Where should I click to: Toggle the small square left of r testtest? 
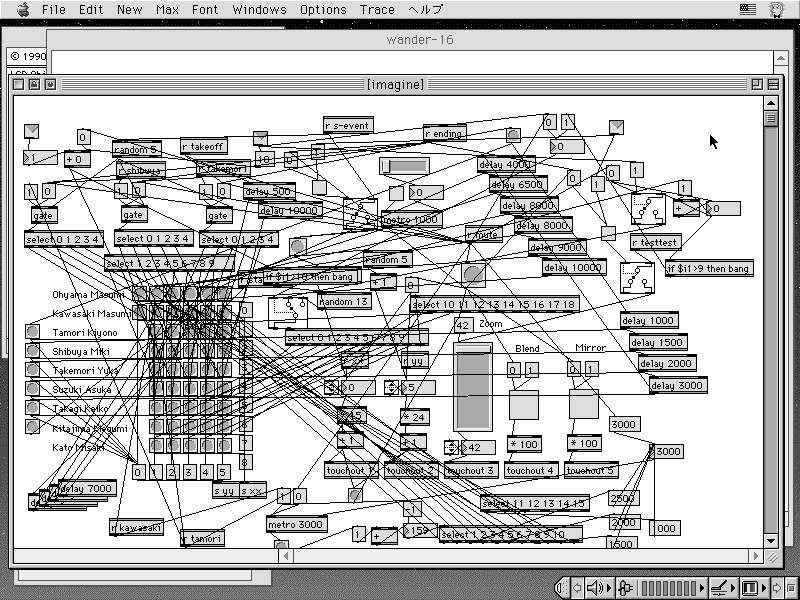608,233
